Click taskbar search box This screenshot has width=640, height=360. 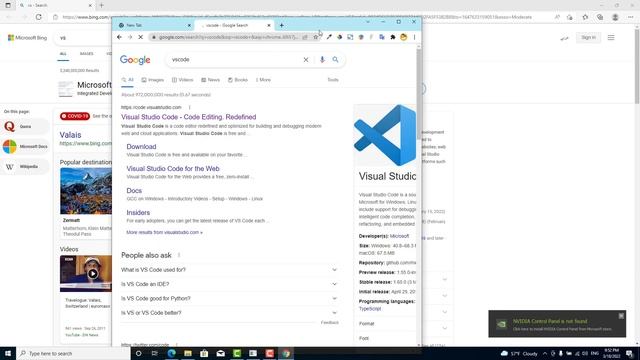pyautogui.click(x=73, y=353)
